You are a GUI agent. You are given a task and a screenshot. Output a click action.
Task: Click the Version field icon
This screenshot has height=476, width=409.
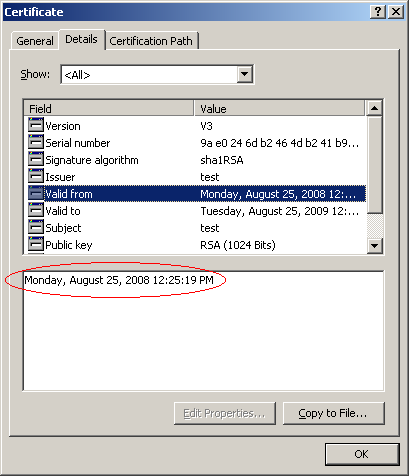[x=36, y=125]
